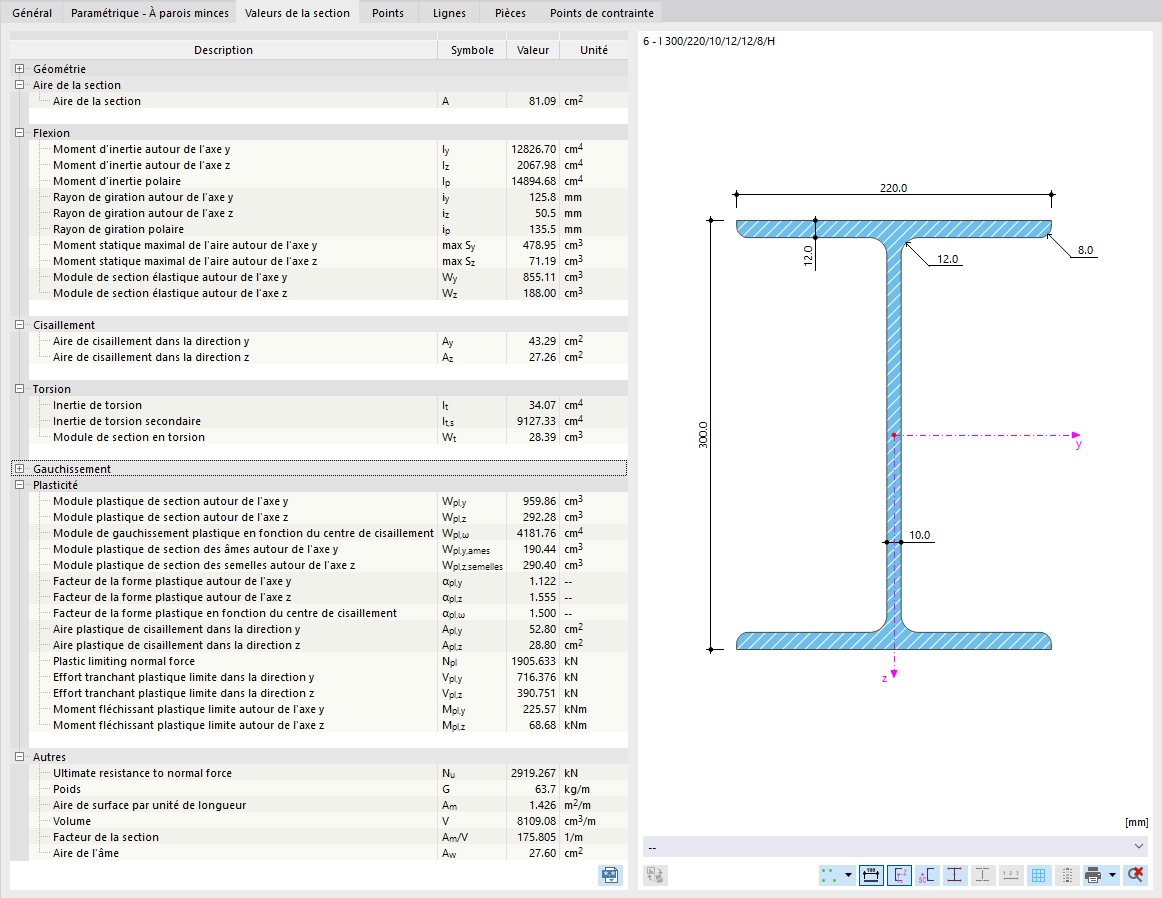Switch to the Points tab
Viewport: 1162px width, 898px height.
tap(388, 13)
